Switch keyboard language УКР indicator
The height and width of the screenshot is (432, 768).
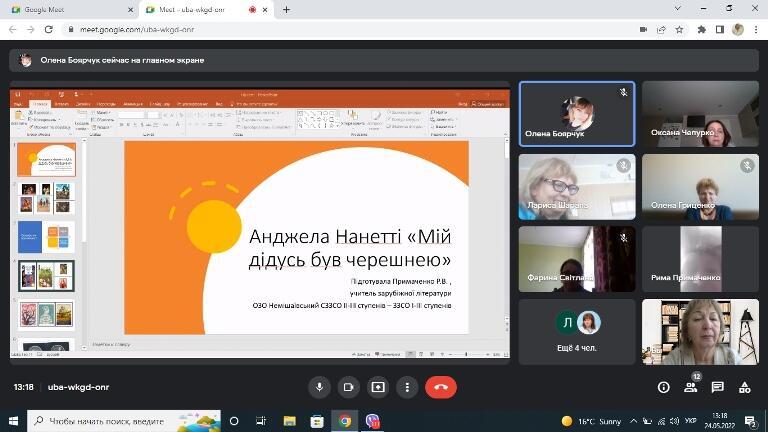pos(691,421)
